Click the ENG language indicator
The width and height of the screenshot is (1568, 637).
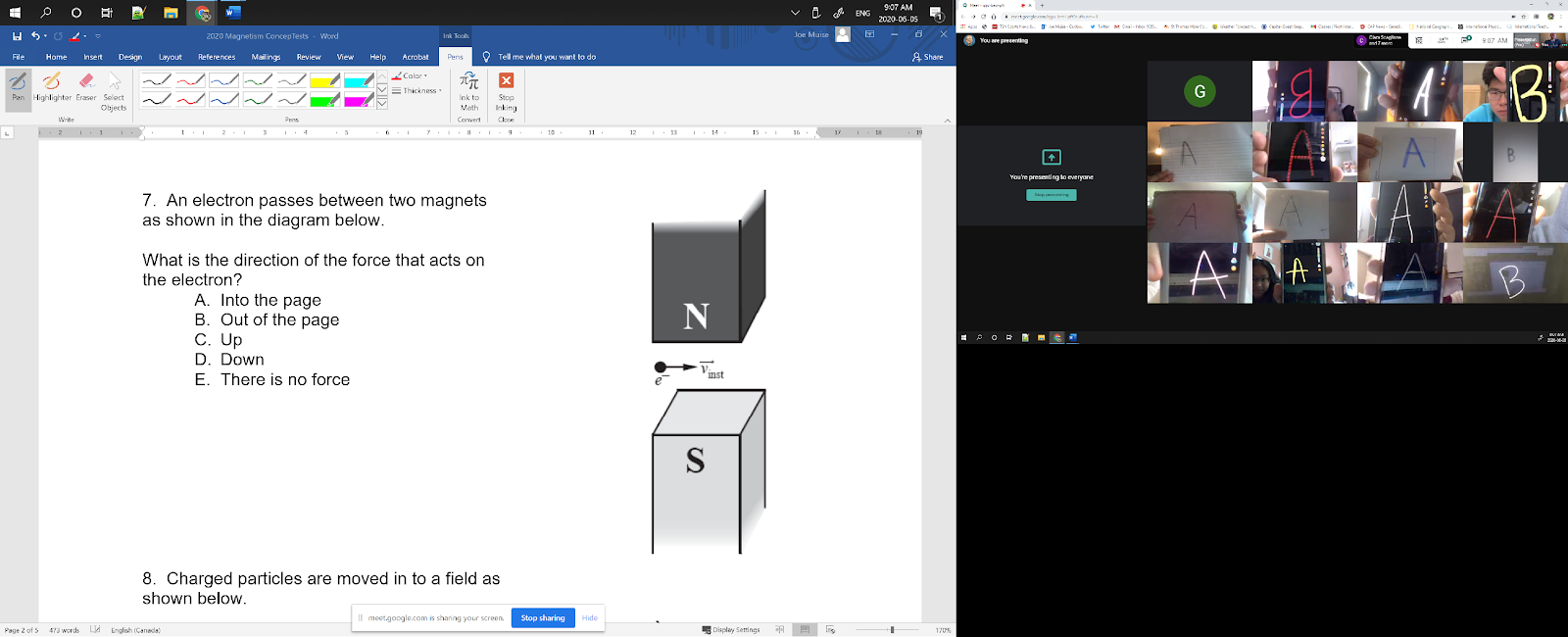[x=862, y=13]
